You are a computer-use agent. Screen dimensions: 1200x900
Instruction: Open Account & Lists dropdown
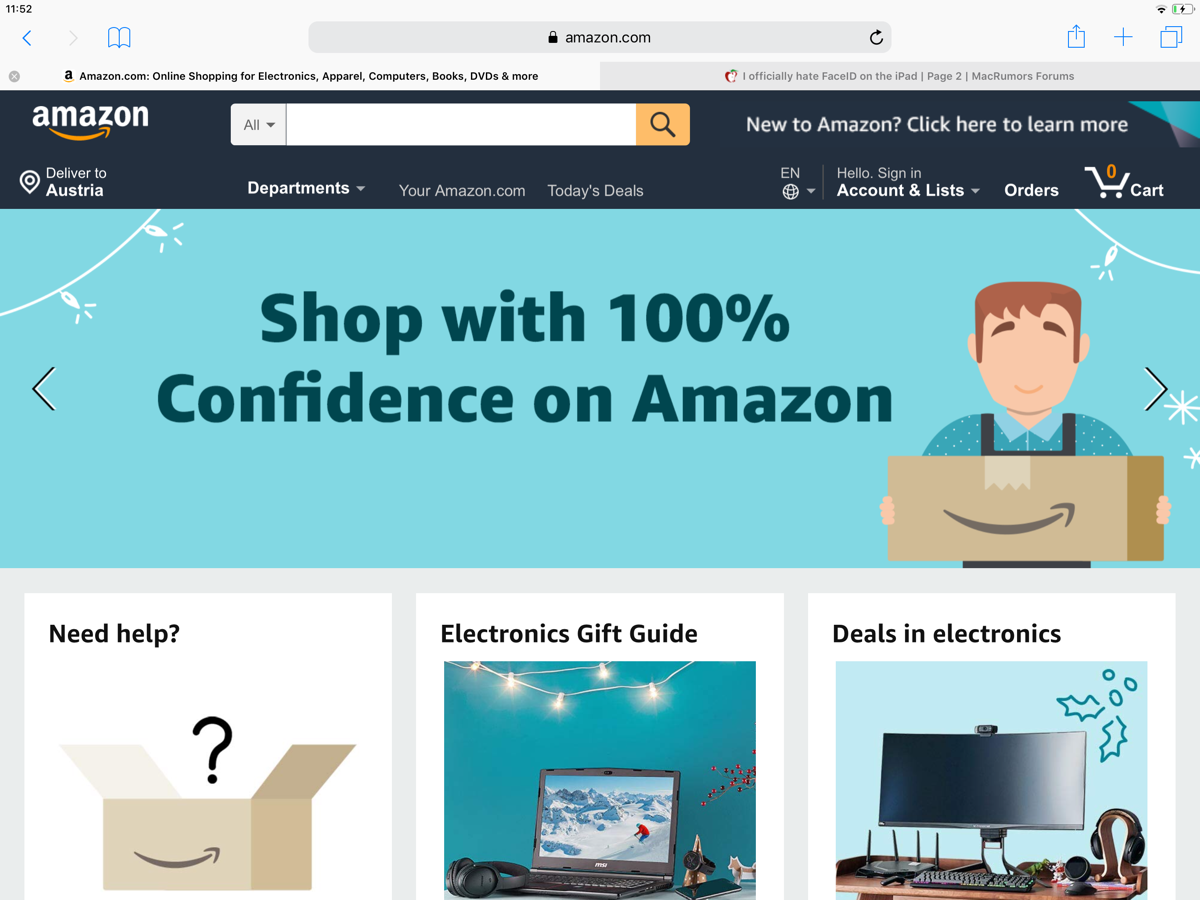(908, 182)
